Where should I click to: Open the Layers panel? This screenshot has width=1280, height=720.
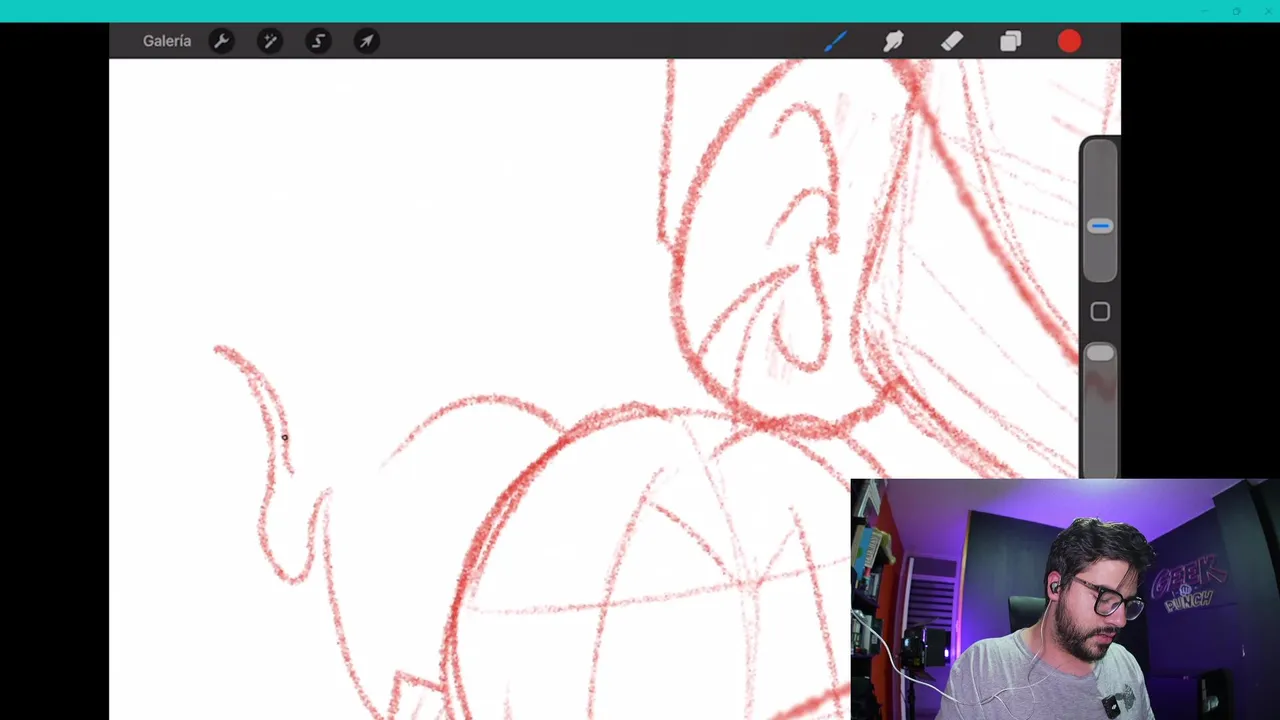coord(1010,41)
